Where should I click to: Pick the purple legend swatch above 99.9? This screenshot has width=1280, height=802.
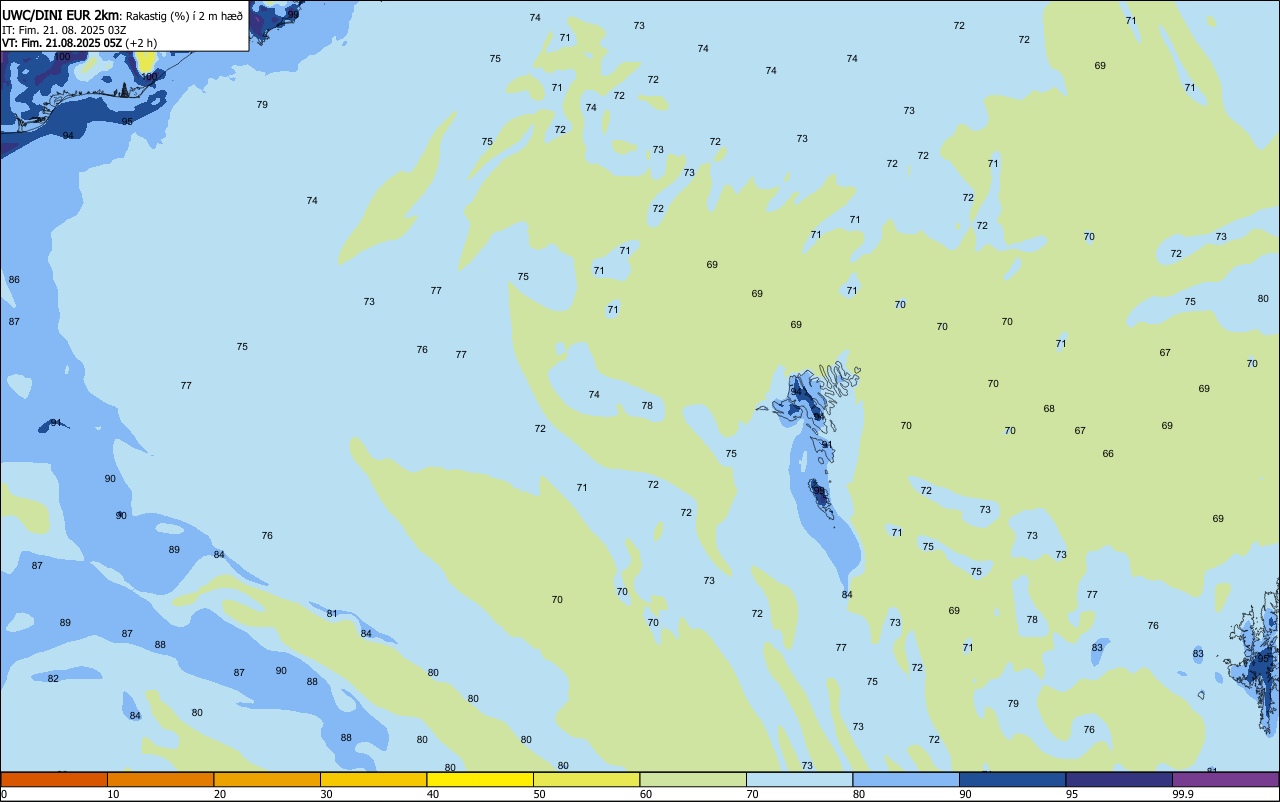click(1225, 779)
